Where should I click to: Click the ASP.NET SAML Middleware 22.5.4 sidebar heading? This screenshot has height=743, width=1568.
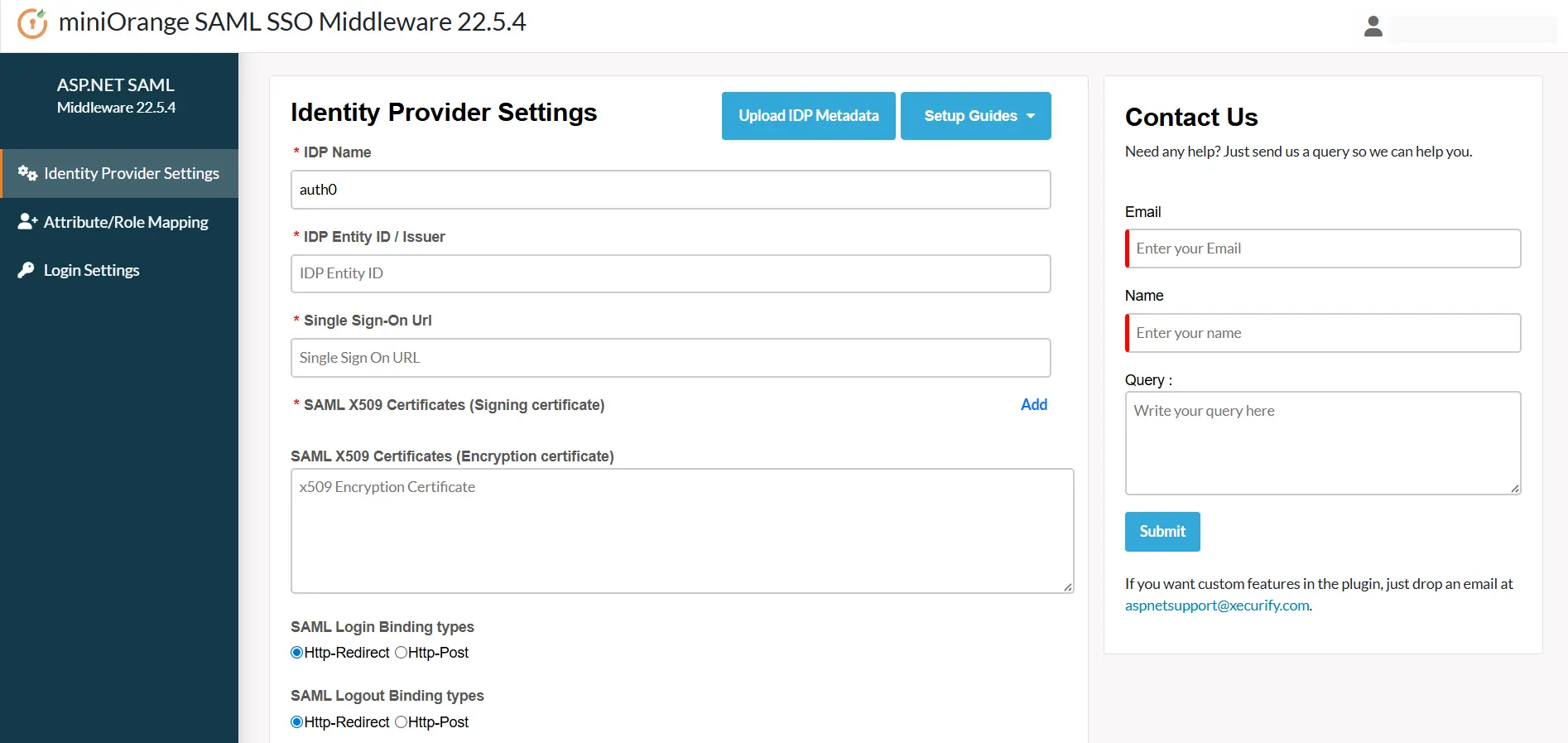[x=116, y=95]
